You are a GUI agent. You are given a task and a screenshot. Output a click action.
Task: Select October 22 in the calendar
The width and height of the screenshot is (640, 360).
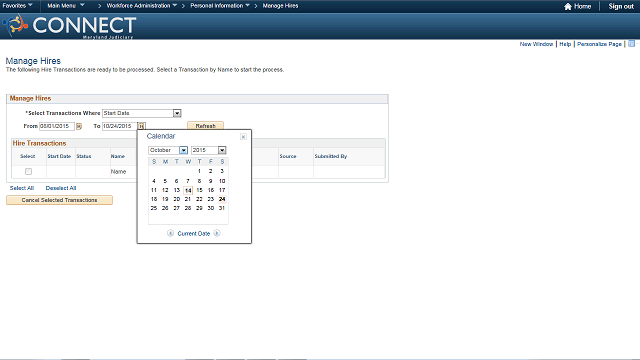point(199,199)
